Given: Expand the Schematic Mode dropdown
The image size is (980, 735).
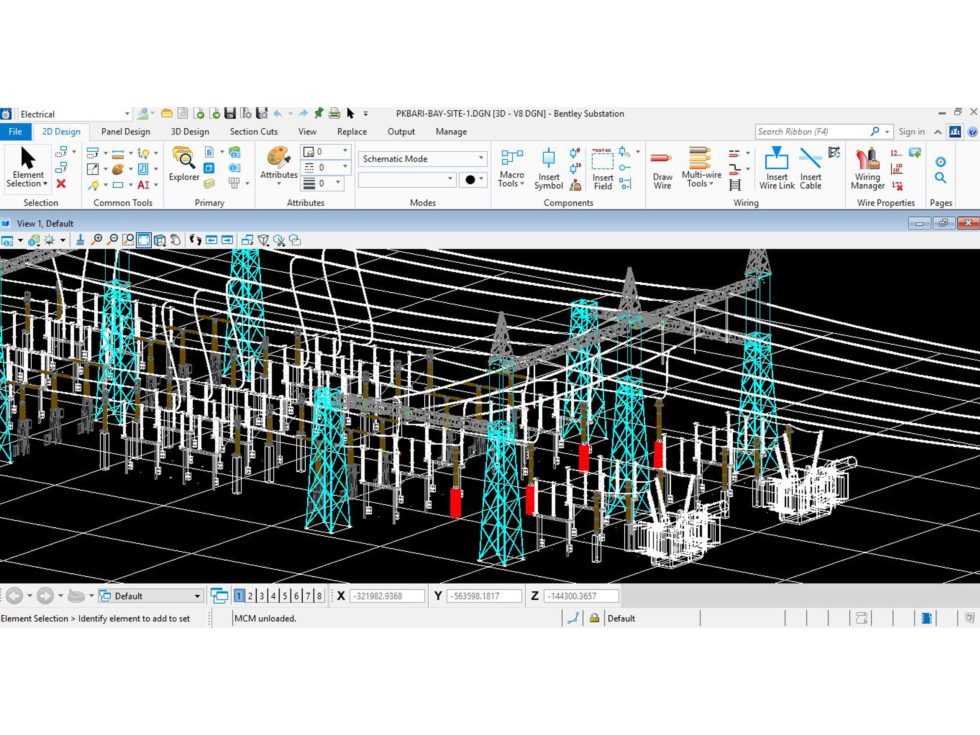Looking at the screenshot, I should coord(480,159).
